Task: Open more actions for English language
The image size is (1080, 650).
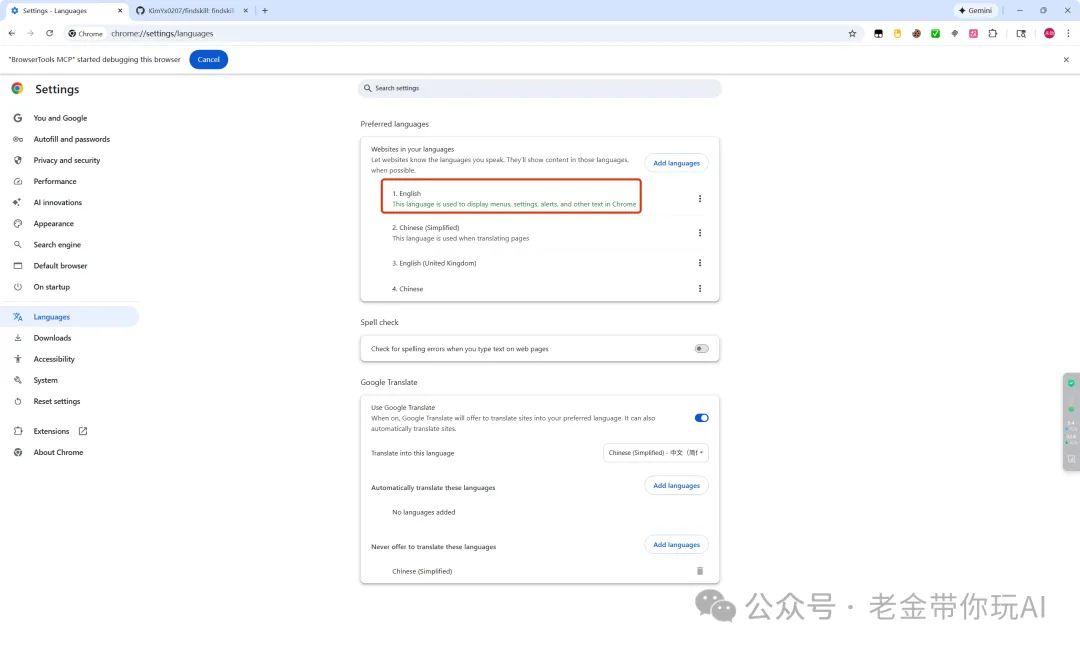Action: (700, 199)
